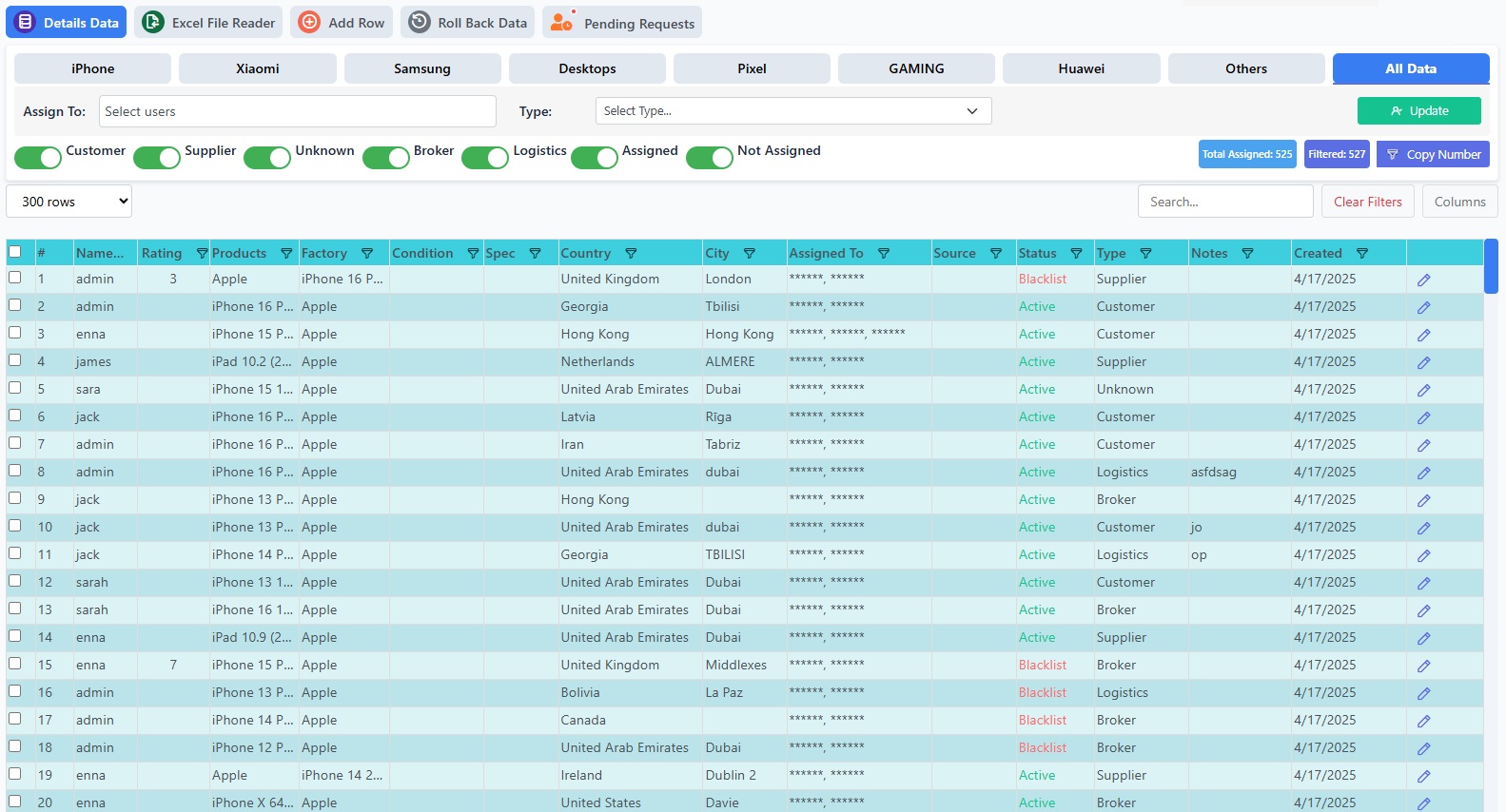Image resolution: width=1506 pixels, height=812 pixels.
Task: Click the Name column header
Action: coord(100,253)
